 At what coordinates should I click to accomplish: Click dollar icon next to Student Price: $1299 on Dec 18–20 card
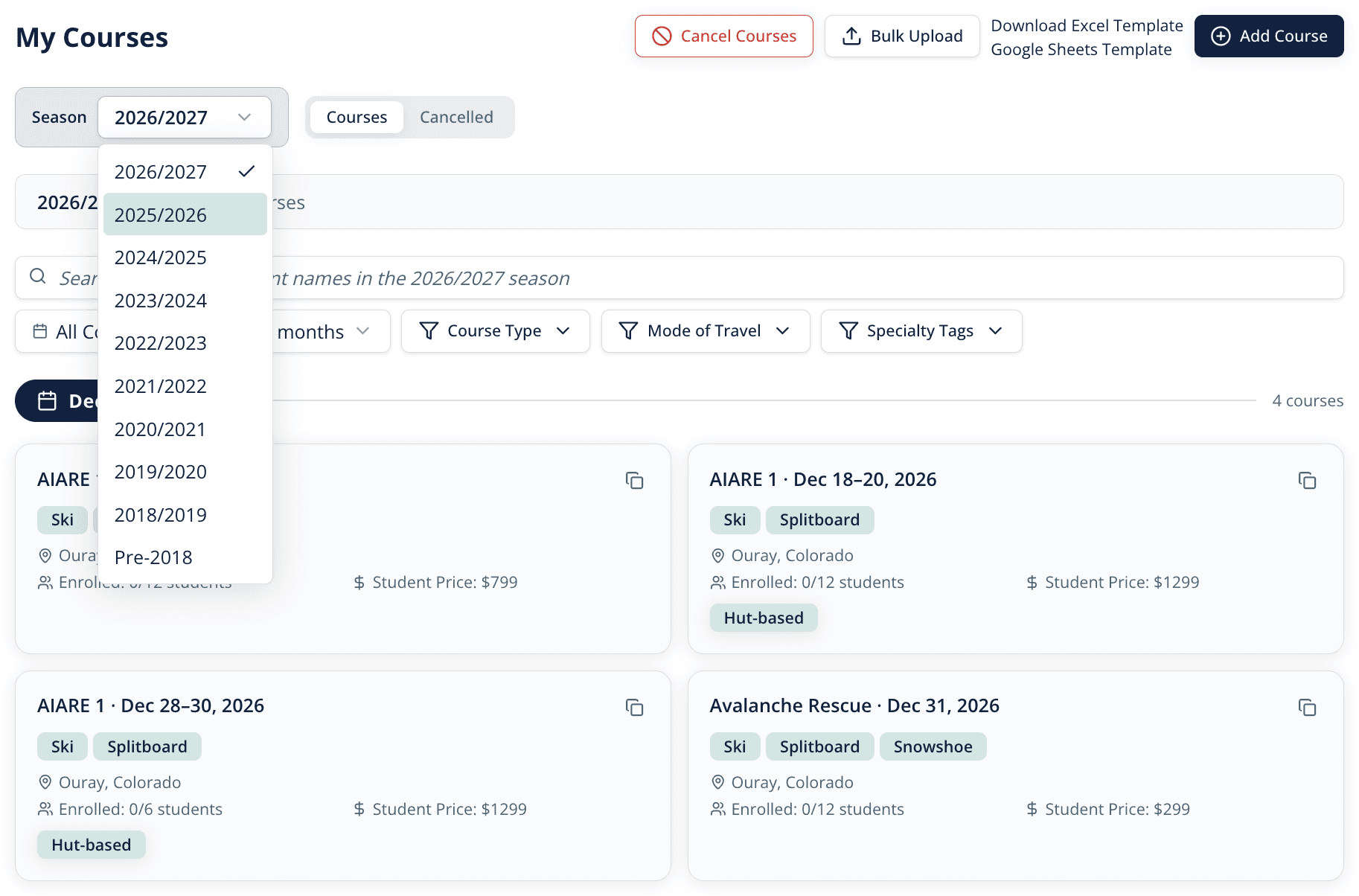[1032, 583]
